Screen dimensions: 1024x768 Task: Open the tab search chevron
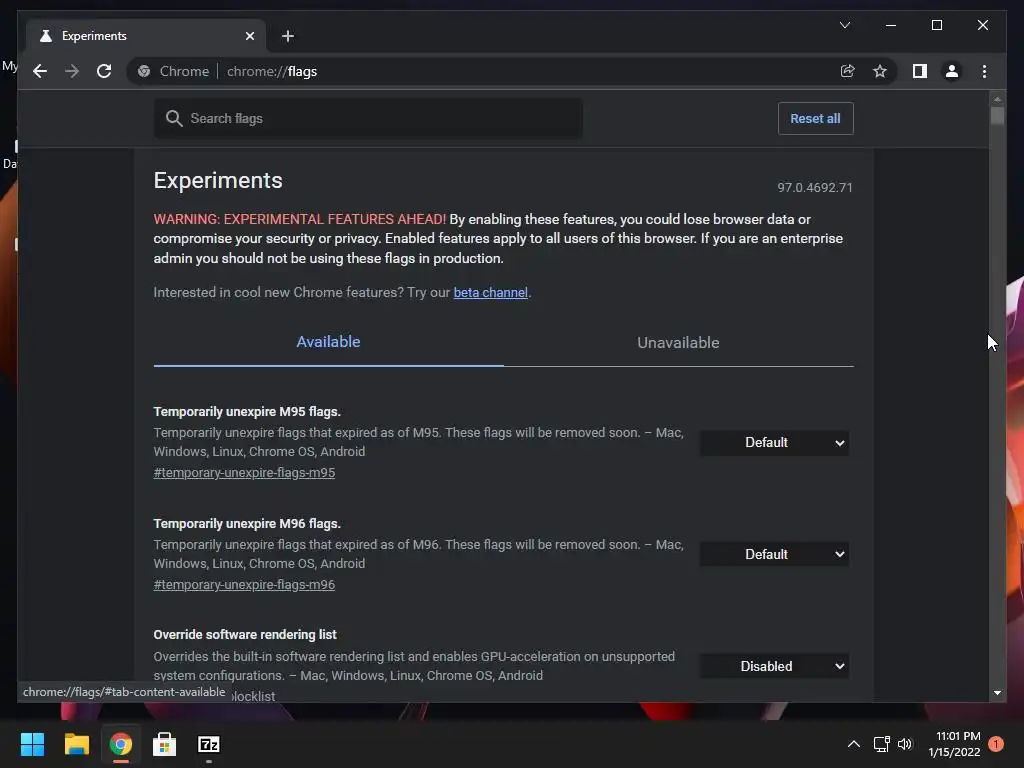click(x=845, y=25)
